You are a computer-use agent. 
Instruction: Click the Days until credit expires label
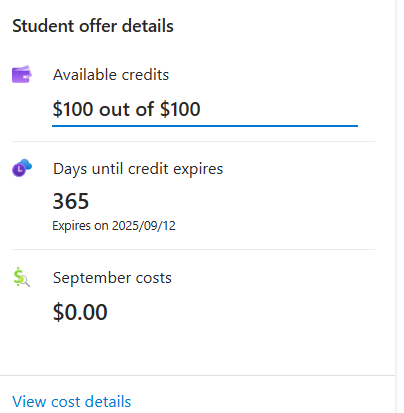point(138,169)
